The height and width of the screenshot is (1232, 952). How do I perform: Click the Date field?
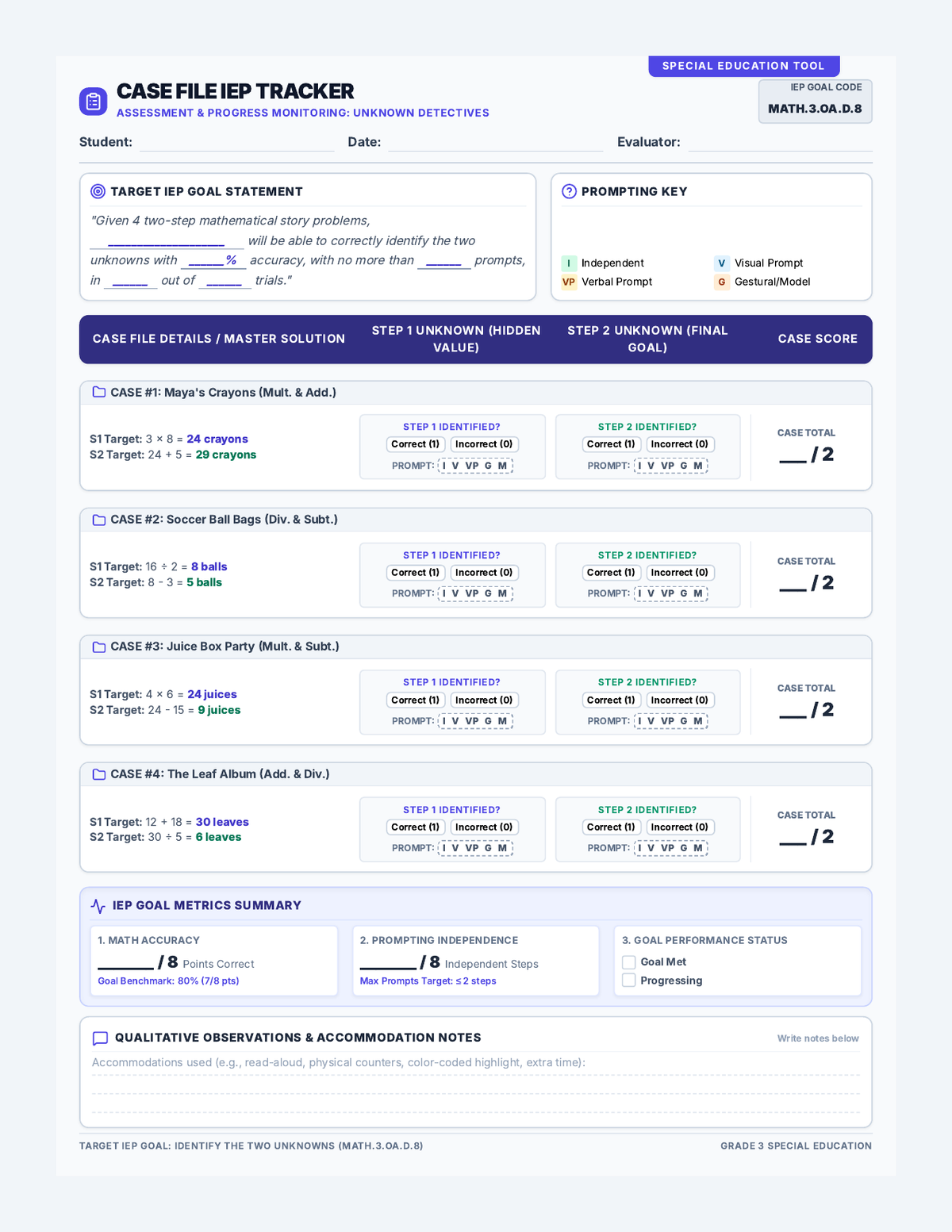tap(495, 143)
